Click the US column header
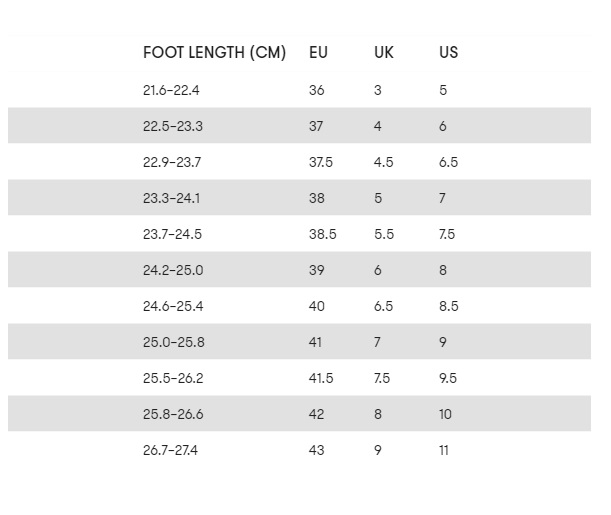 [x=449, y=53]
